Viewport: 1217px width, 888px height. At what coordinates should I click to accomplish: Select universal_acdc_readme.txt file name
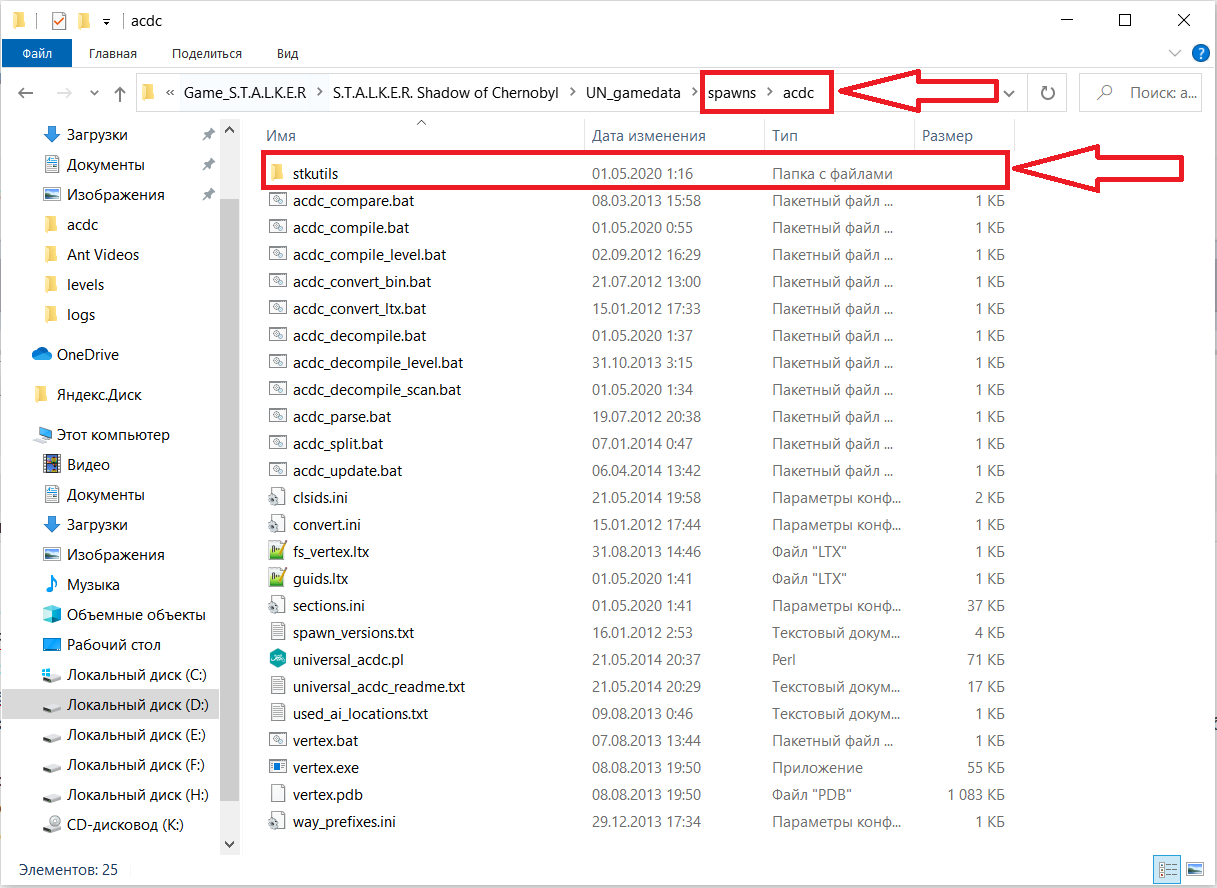(379, 687)
